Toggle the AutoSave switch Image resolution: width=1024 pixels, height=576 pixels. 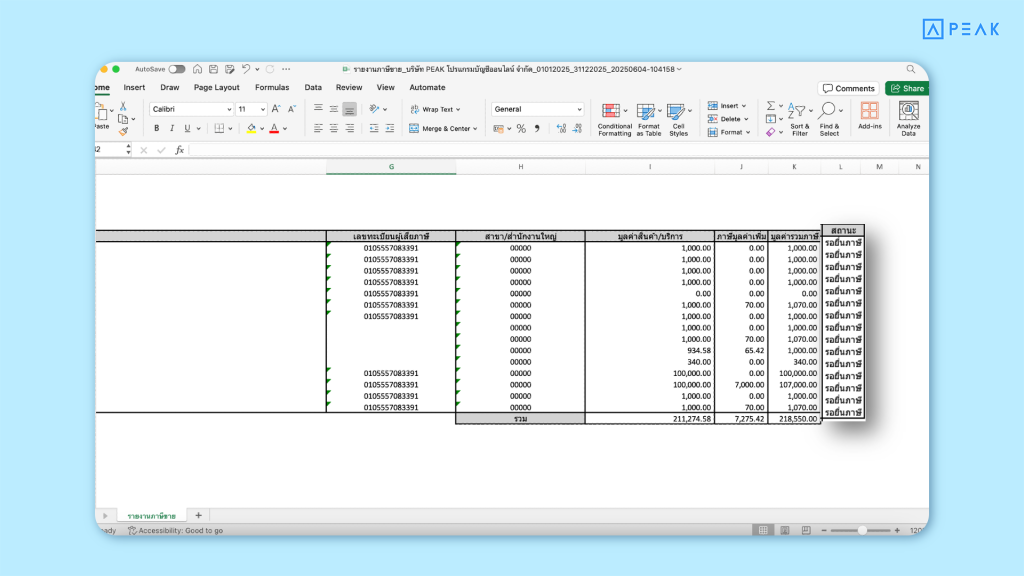coord(176,69)
